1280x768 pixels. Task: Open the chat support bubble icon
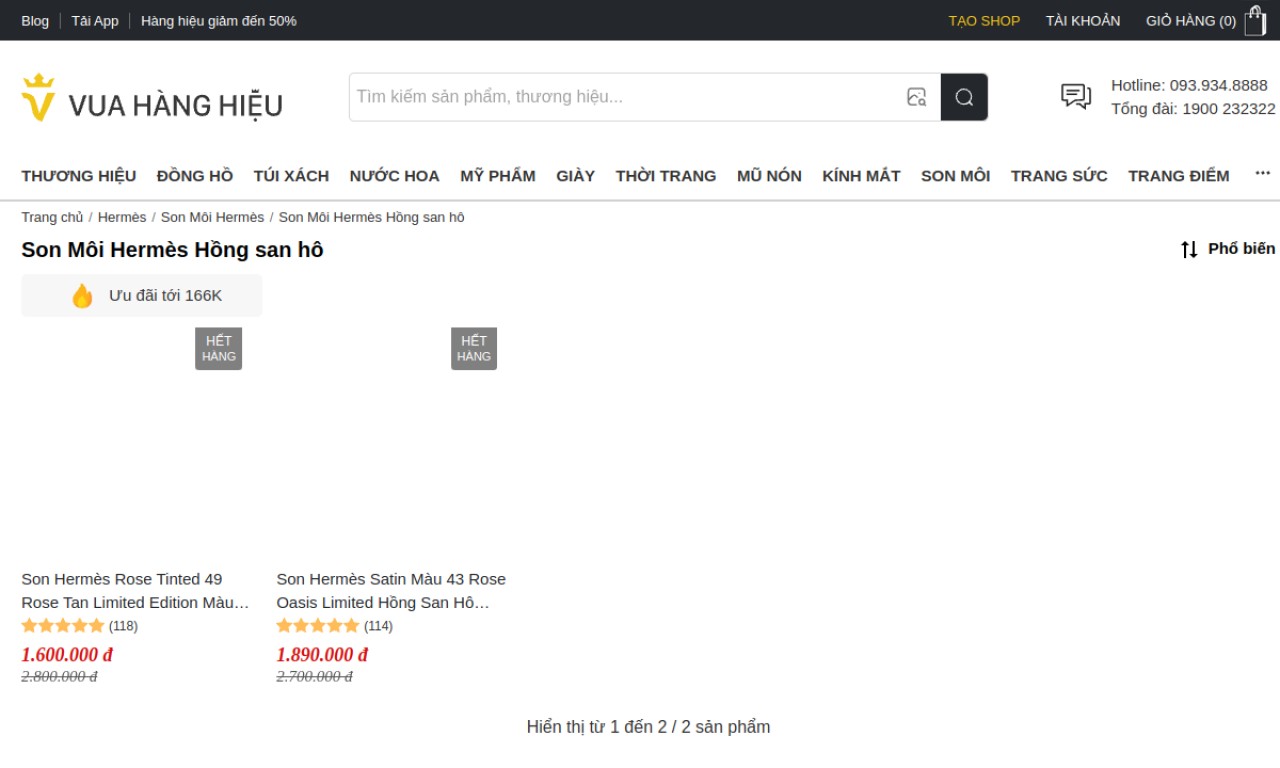point(1076,96)
